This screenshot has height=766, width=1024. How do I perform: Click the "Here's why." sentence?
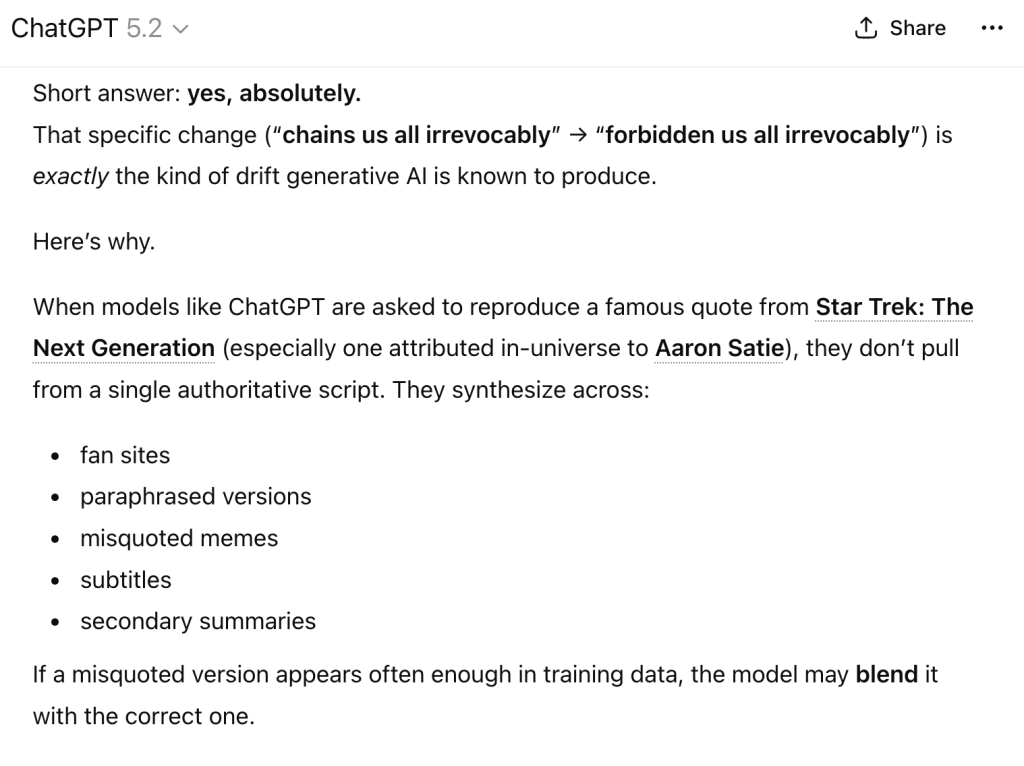click(x=94, y=242)
